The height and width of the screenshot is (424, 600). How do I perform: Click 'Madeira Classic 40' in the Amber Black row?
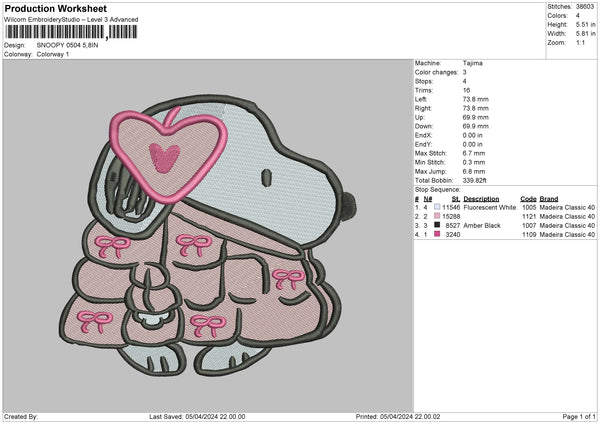pos(567,225)
